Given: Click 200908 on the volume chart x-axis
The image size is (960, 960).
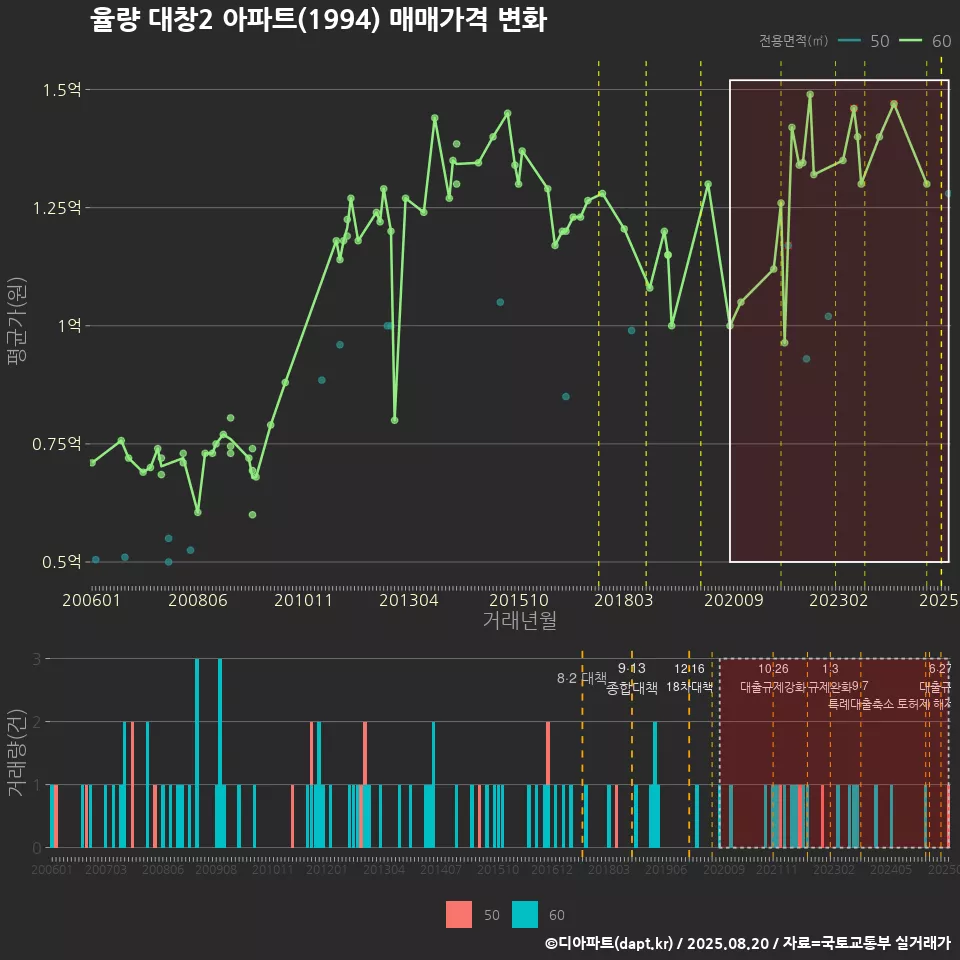Looking at the screenshot, I should pyautogui.click(x=216, y=869).
